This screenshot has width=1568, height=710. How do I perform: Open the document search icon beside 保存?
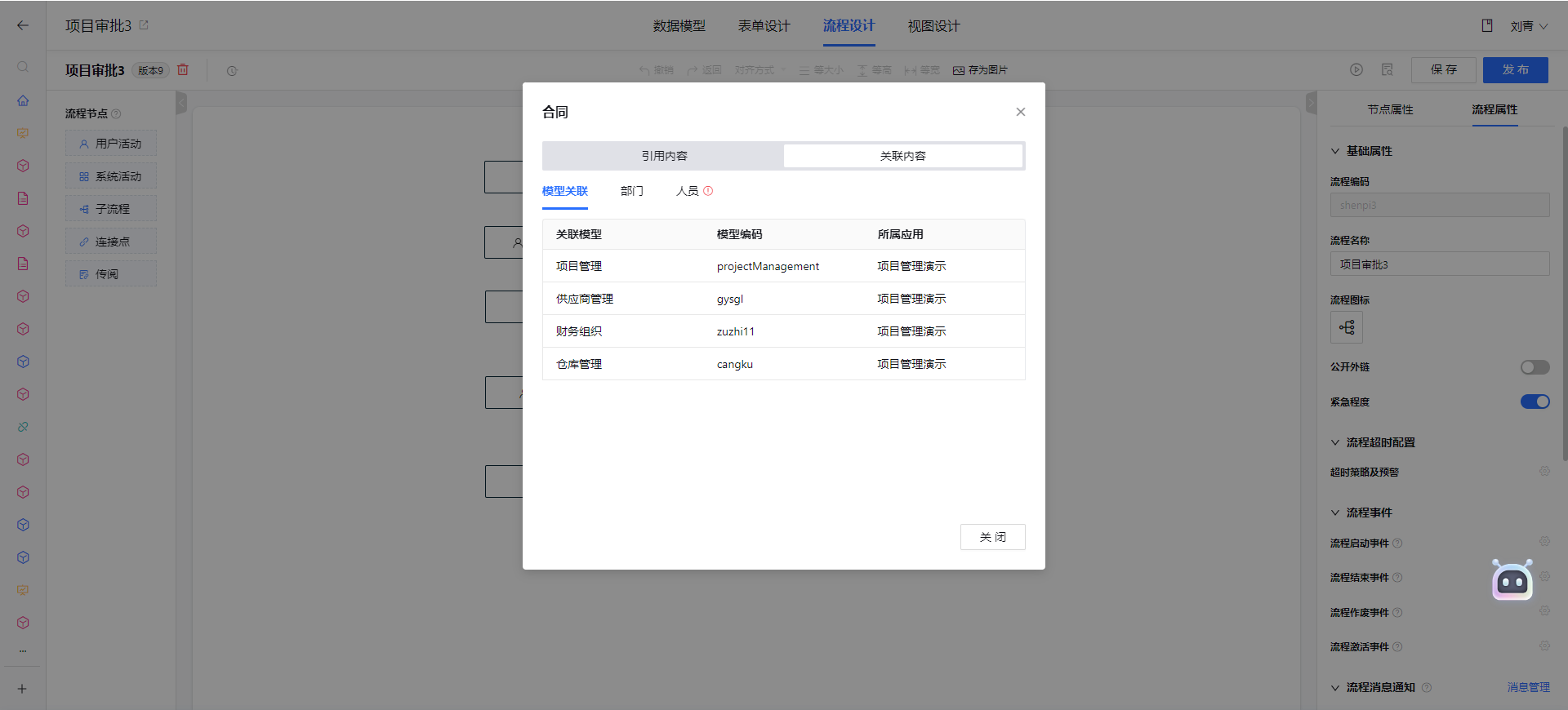tap(1387, 70)
